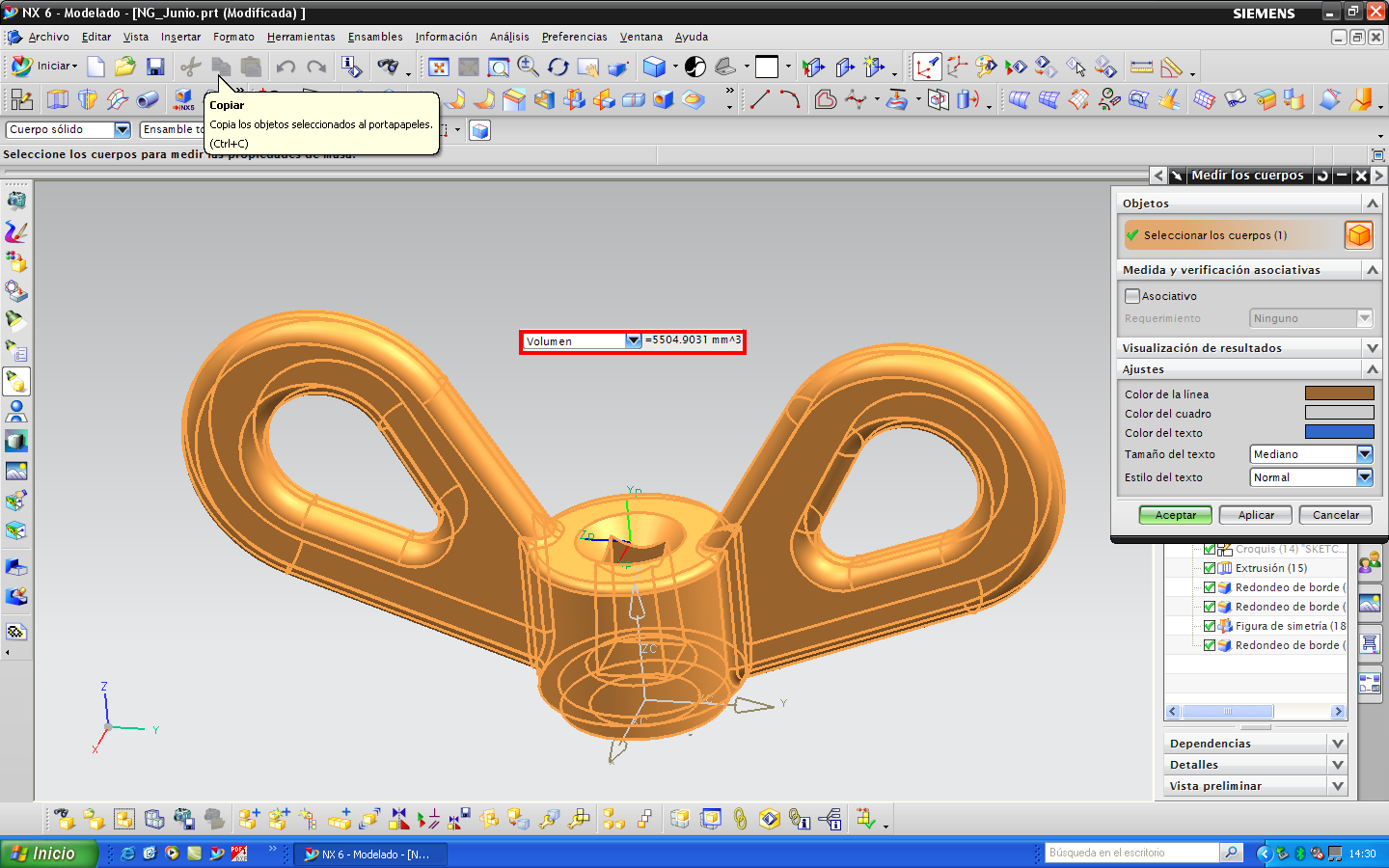Viewport: 1389px width, 868px height.
Task: Open the Tamaño del texto Mediano dropdown
Action: pyautogui.click(x=1364, y=453)
